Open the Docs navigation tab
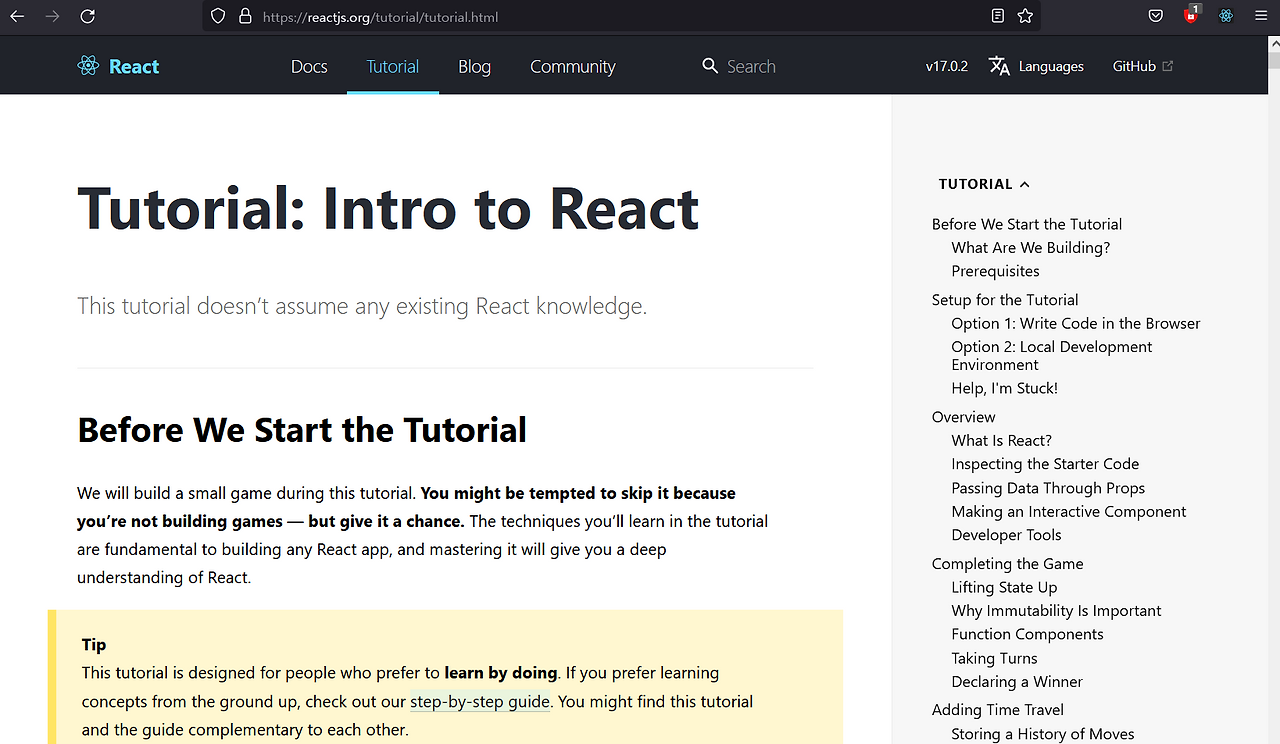This screenshot has height=744, width=1280. [309, 66]
